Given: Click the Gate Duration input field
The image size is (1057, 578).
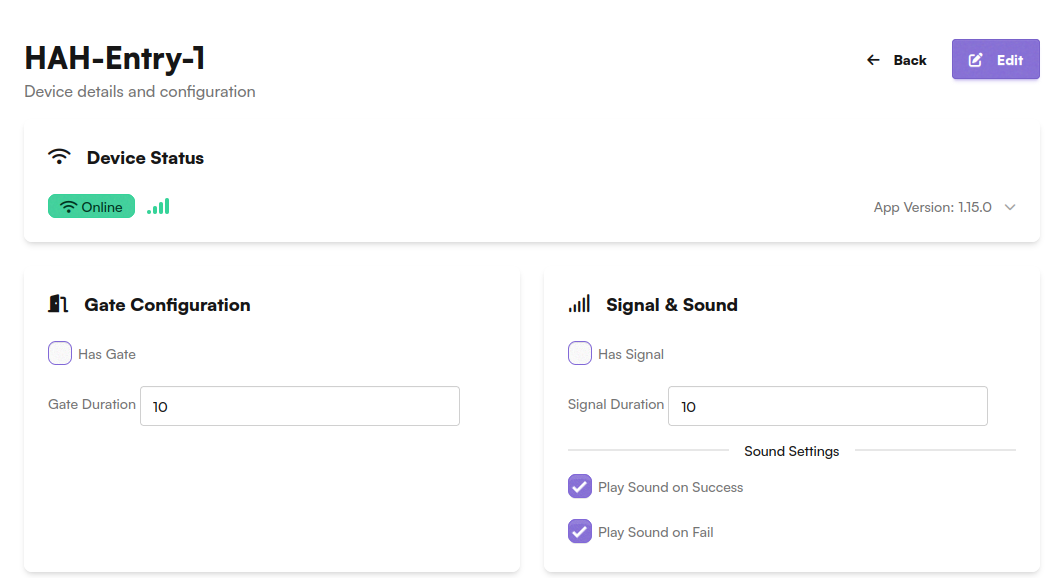Looking at the screenshot, I should coord(300,407).
